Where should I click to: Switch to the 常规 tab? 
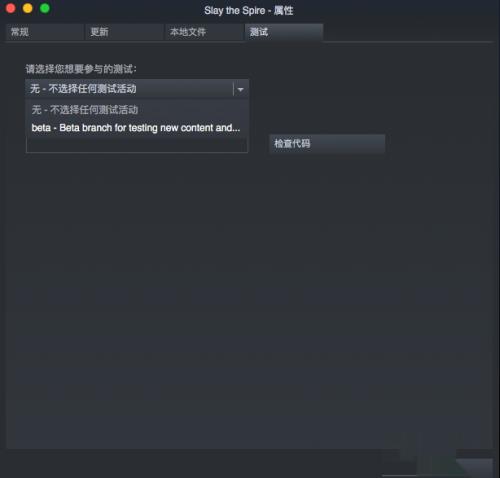(x=44, y=32)
